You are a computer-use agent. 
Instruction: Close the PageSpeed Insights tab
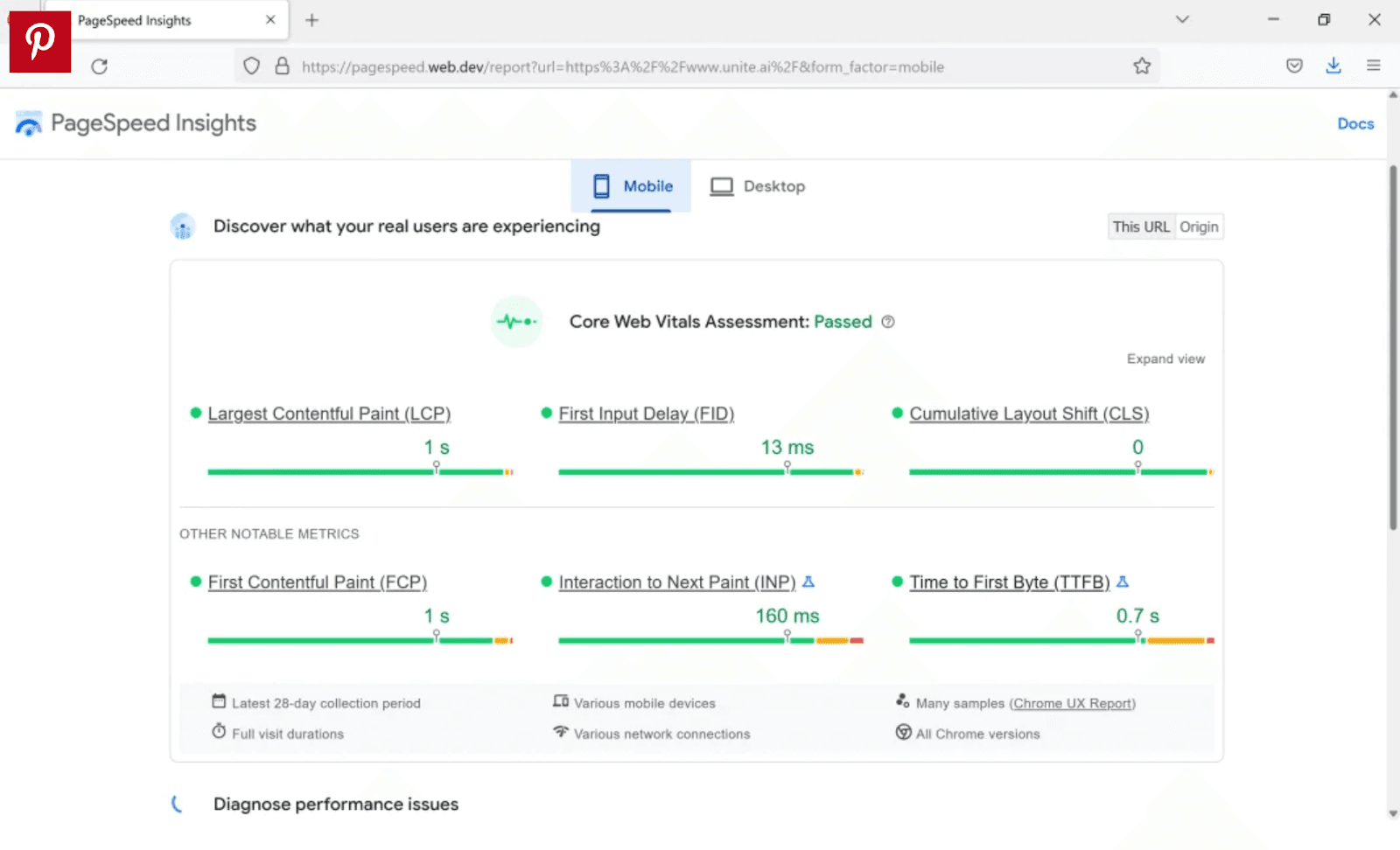[x=270, y=19]
